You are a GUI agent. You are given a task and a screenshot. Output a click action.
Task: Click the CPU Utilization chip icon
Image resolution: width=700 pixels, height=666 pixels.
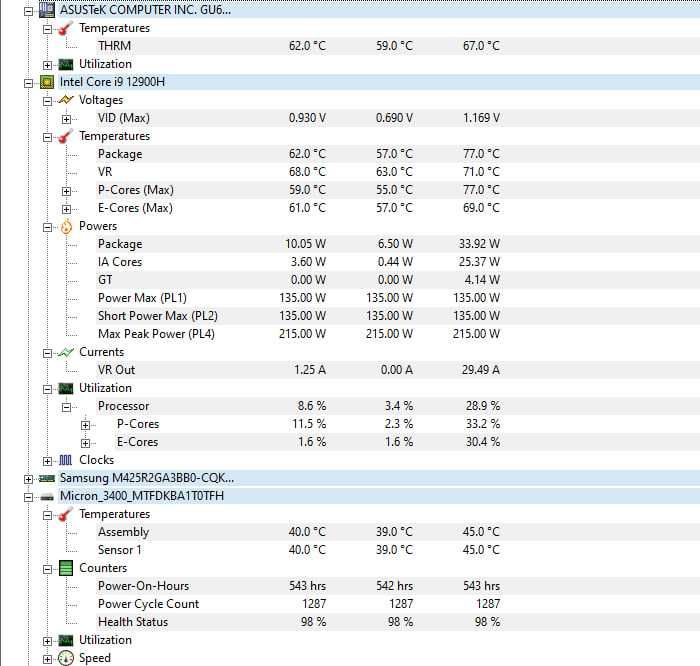(66, 389)
